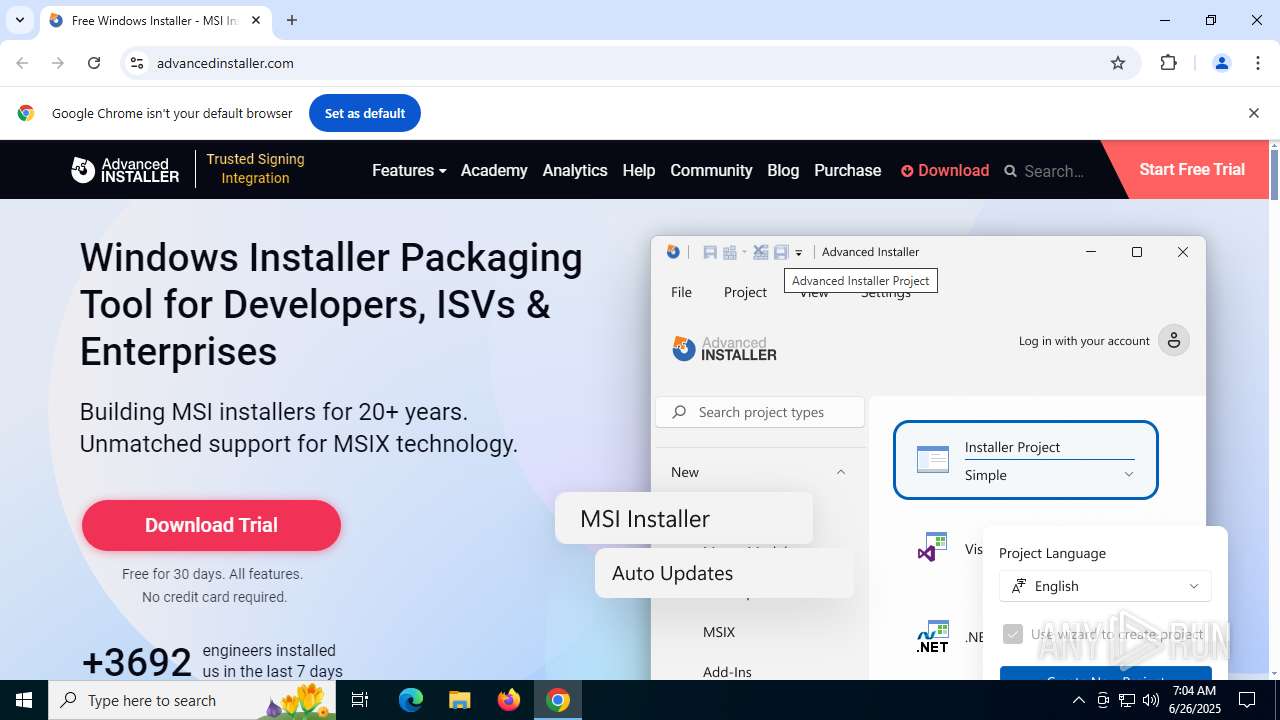Open the English project language dropdown
The image size is (1280, 720).
(x=1105, y=586)
